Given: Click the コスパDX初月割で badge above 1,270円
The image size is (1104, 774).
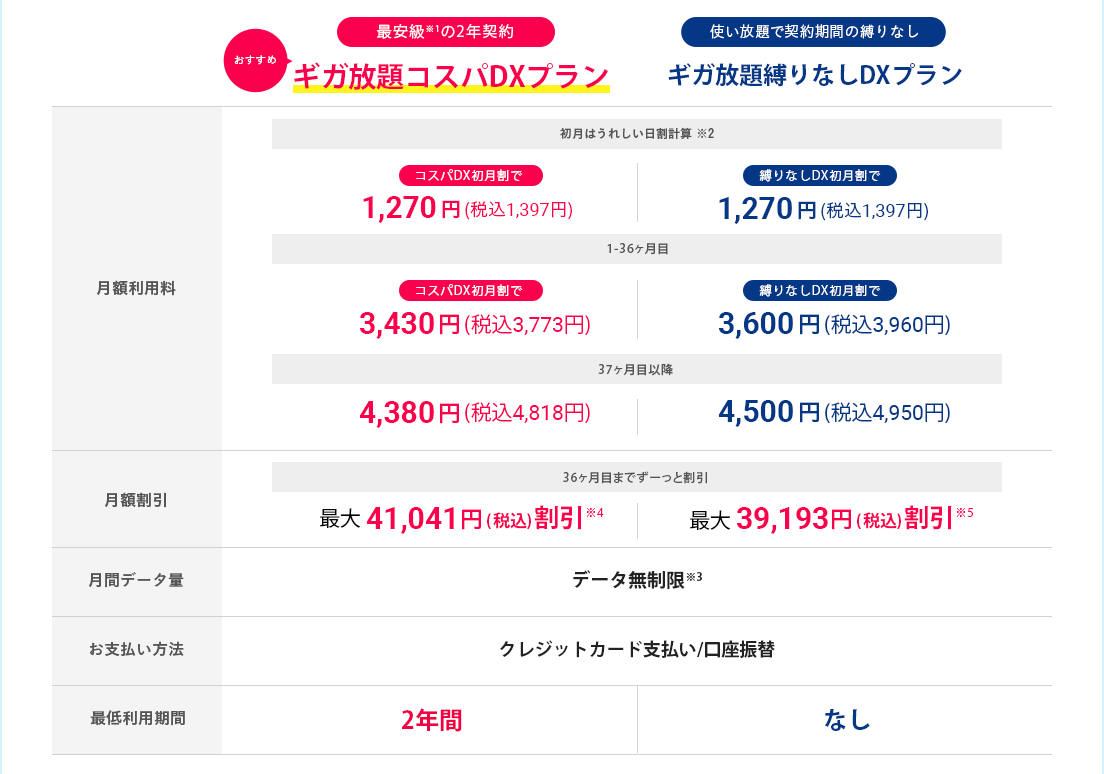Looking at the screenshot, I should 470,176.
